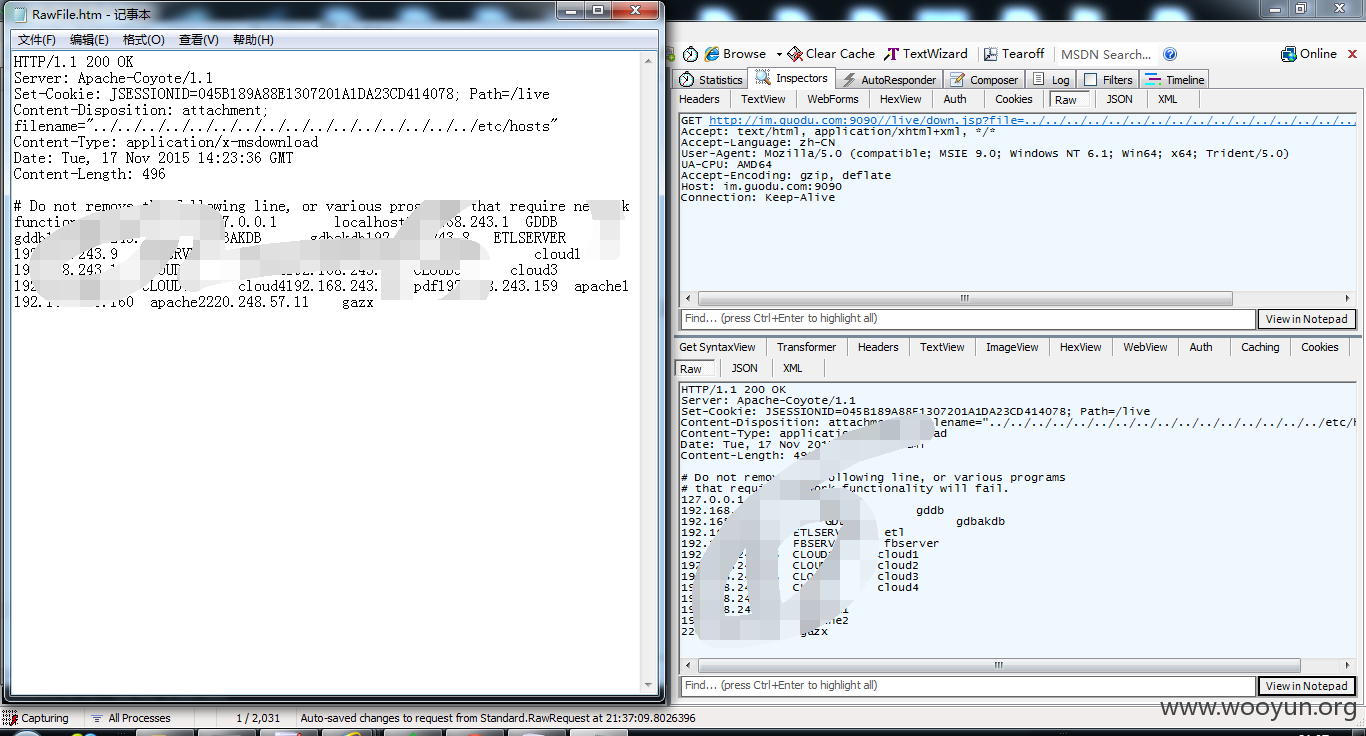This screenshot has width=1366, height=736.
Task: Open the Statistics tab
Action: 711,80
